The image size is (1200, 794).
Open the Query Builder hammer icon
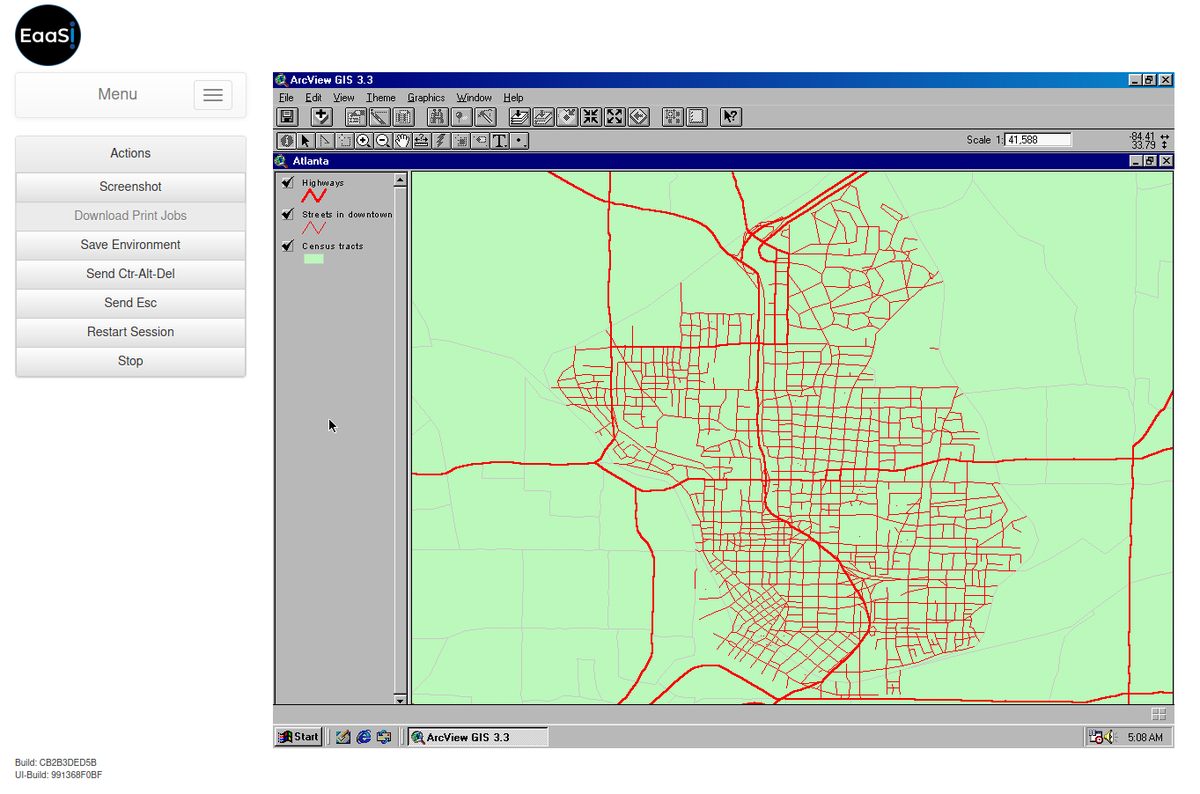click(485, 117)
